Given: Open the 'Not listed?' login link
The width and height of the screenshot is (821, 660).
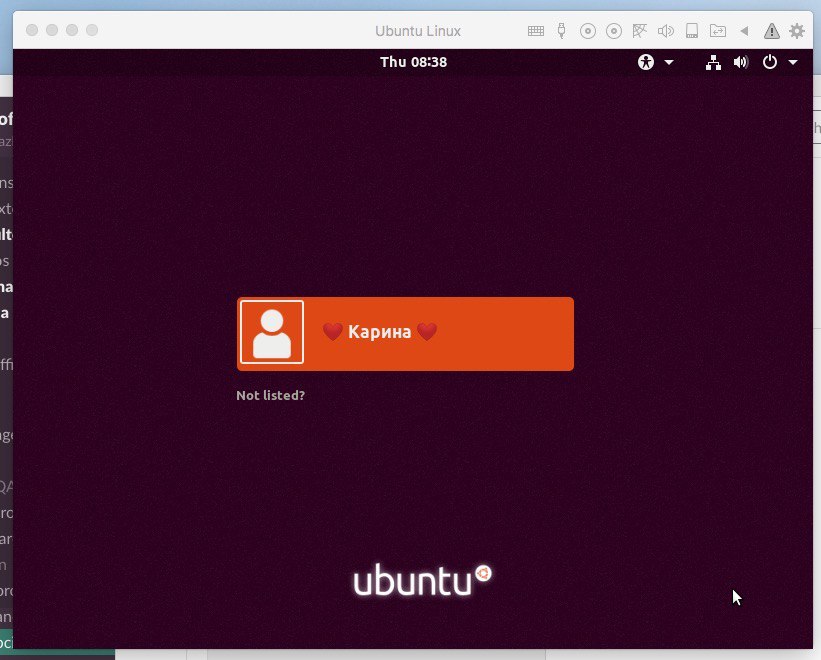Looking at the screenshot, I should (x=270, y=395).
